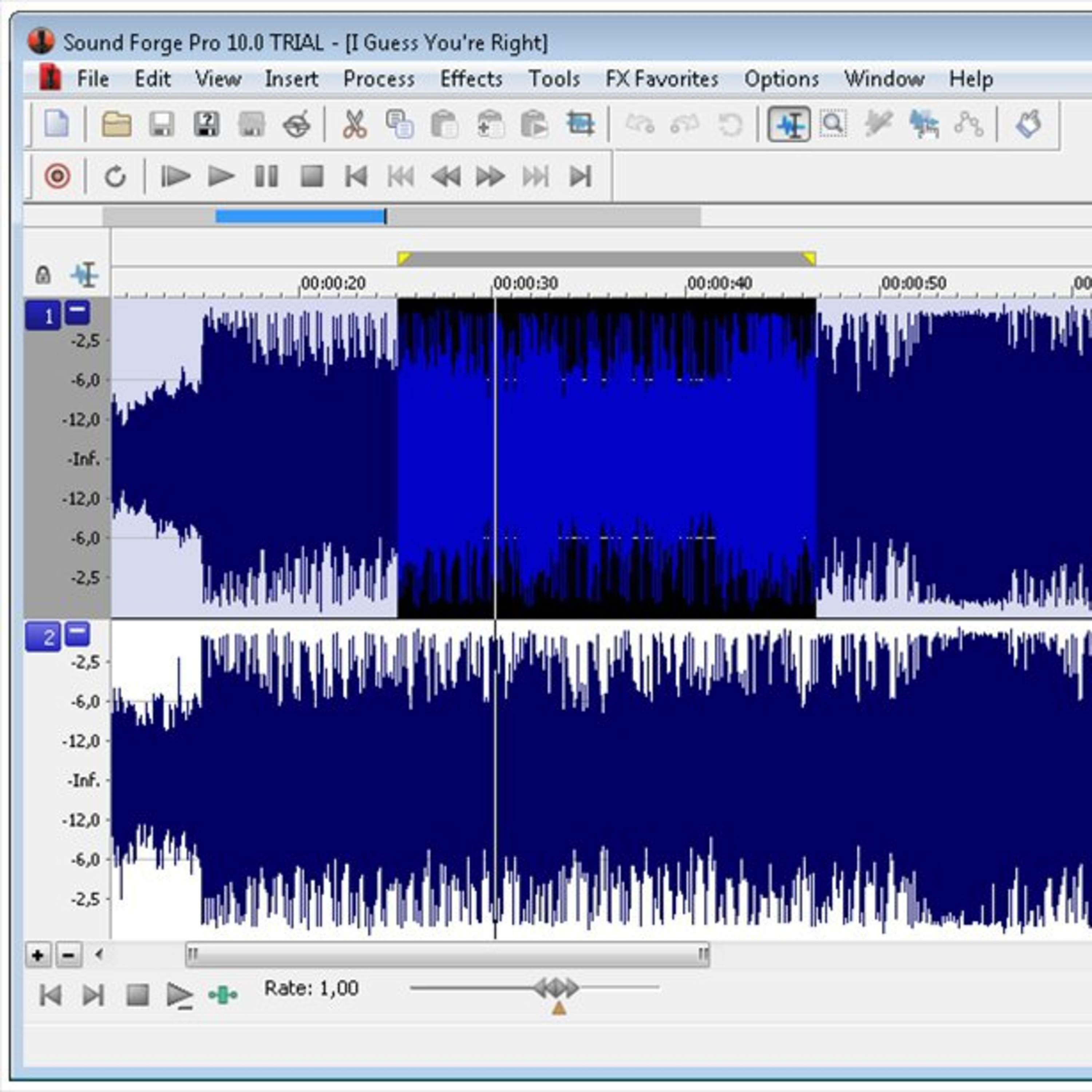This screenshot has width=1092, height=1092.
Task: Open the Edit menu
Action: point(153,79)
